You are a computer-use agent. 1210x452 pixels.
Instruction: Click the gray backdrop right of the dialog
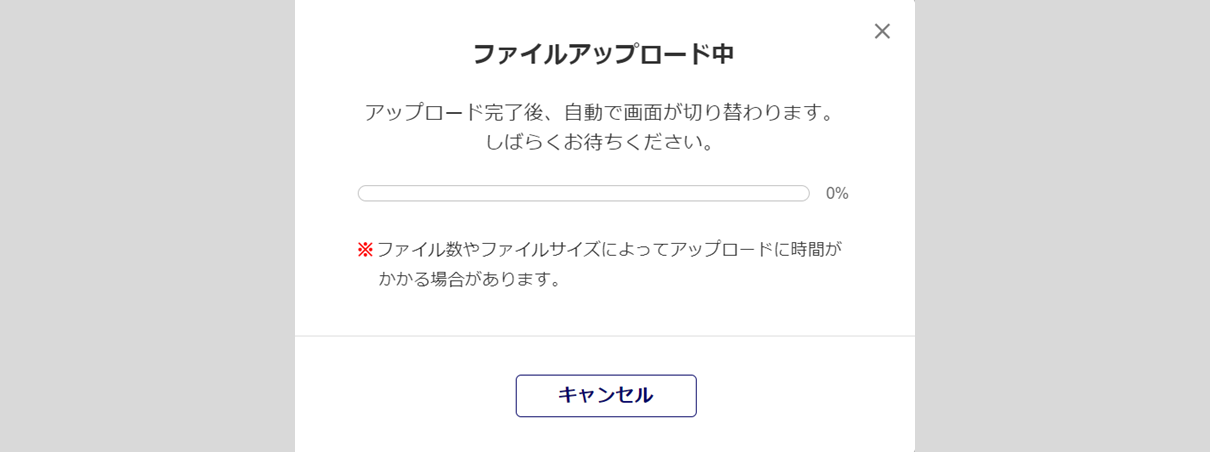[x=1062, y=226]
